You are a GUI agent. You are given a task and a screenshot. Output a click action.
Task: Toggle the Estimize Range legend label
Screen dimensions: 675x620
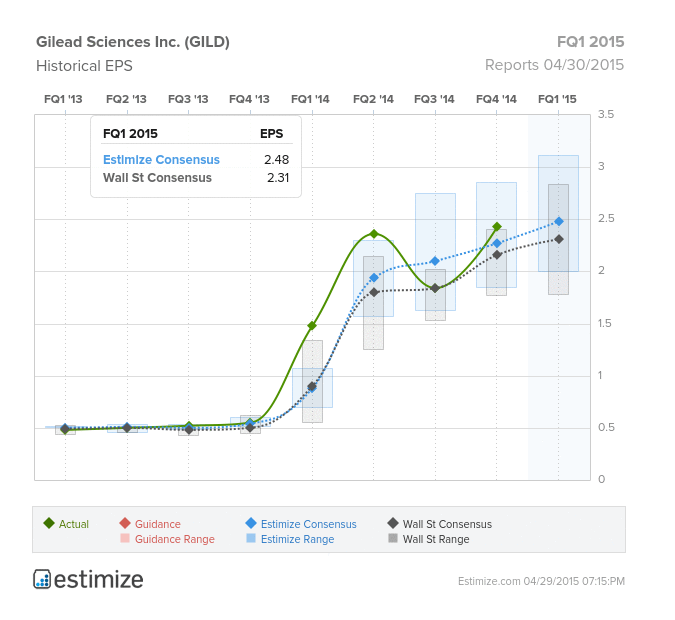coord(297,539)
